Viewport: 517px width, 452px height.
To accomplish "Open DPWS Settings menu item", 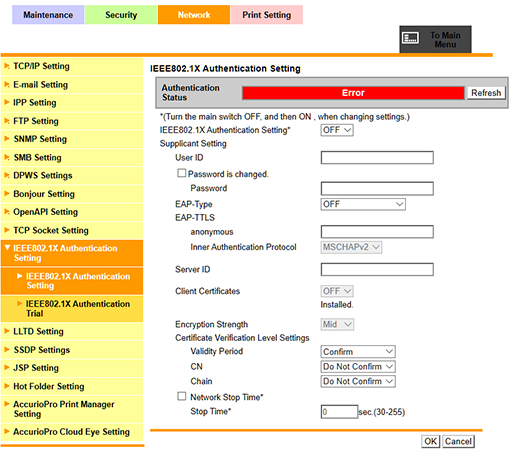I will [72, 175].
